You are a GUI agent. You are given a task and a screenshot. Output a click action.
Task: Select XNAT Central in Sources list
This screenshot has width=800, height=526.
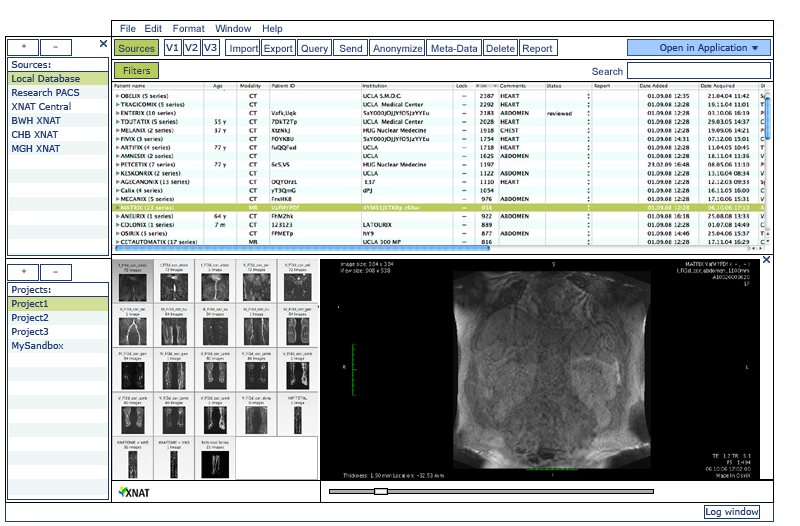click(41, 106)
